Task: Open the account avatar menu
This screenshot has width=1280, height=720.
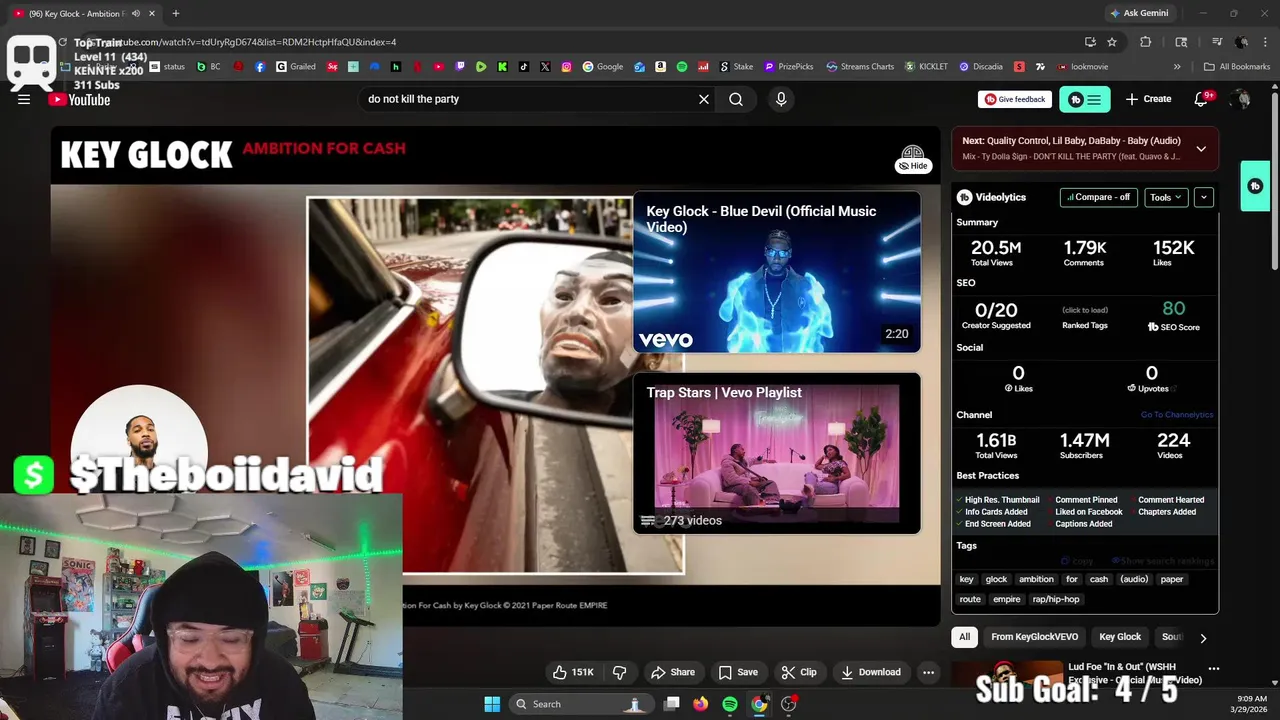Action: (x=1241, y=99)
